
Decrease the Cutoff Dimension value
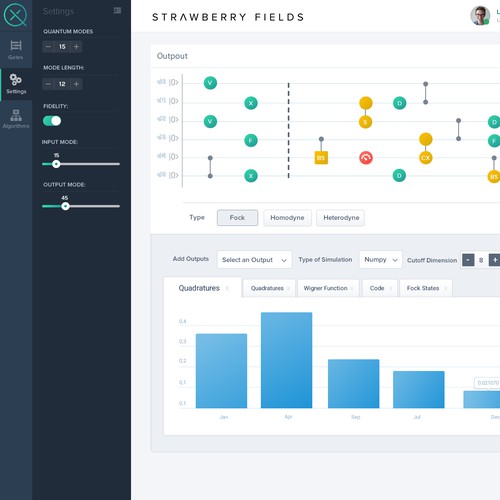pyautogui.click(x=468, y=260)
